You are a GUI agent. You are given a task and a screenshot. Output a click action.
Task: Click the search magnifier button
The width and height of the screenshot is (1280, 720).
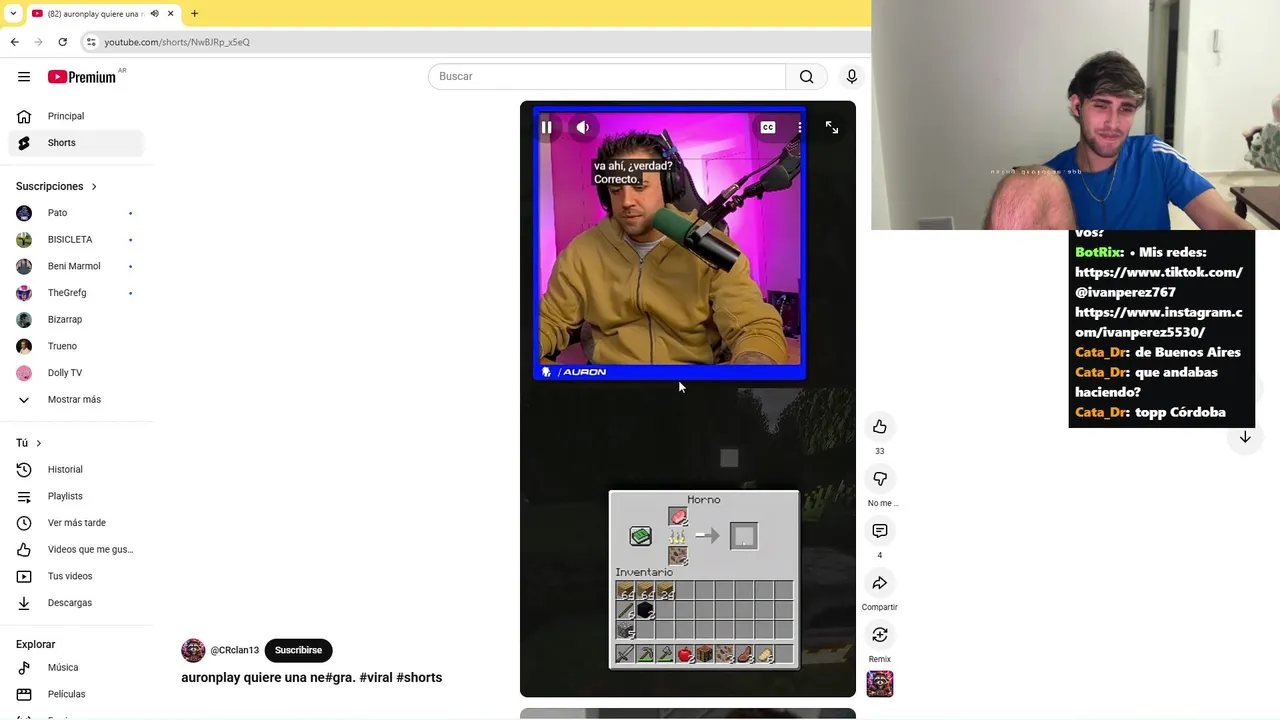[x=807, y=77]
